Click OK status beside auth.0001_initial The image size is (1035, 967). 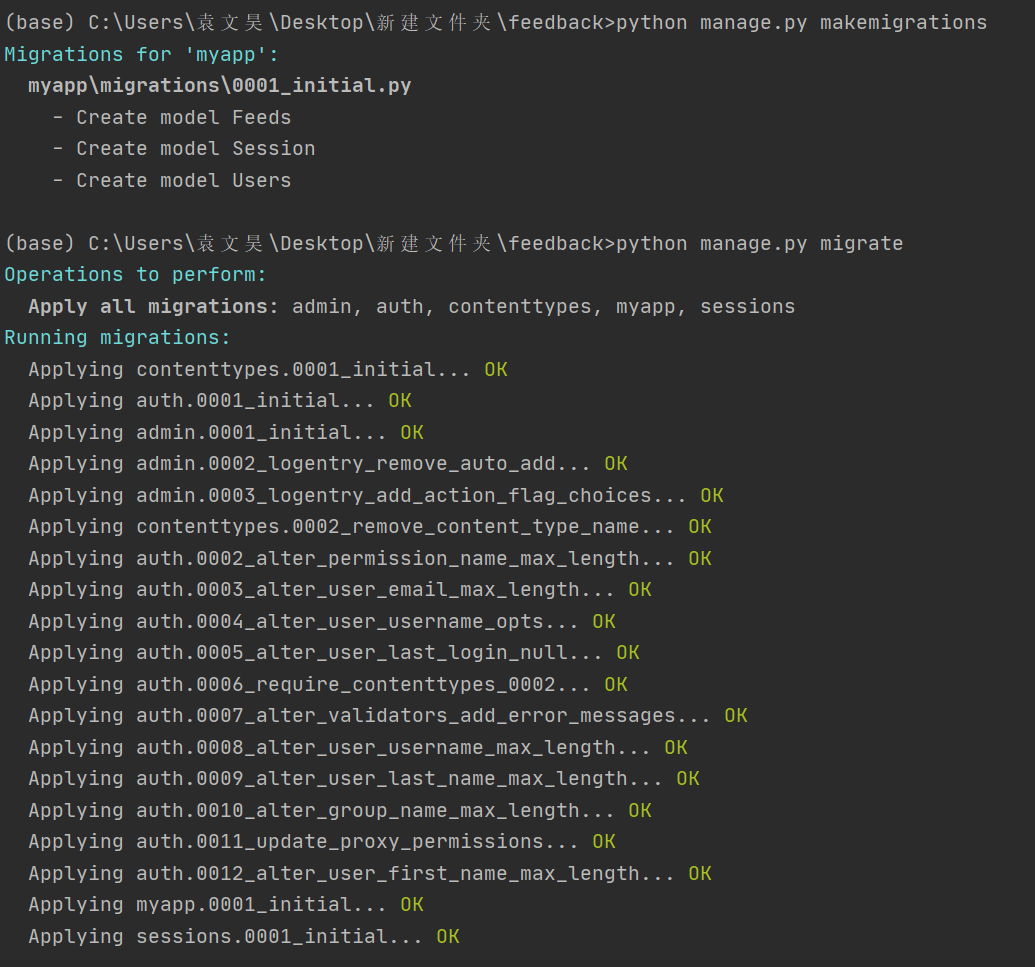point(400,401)
